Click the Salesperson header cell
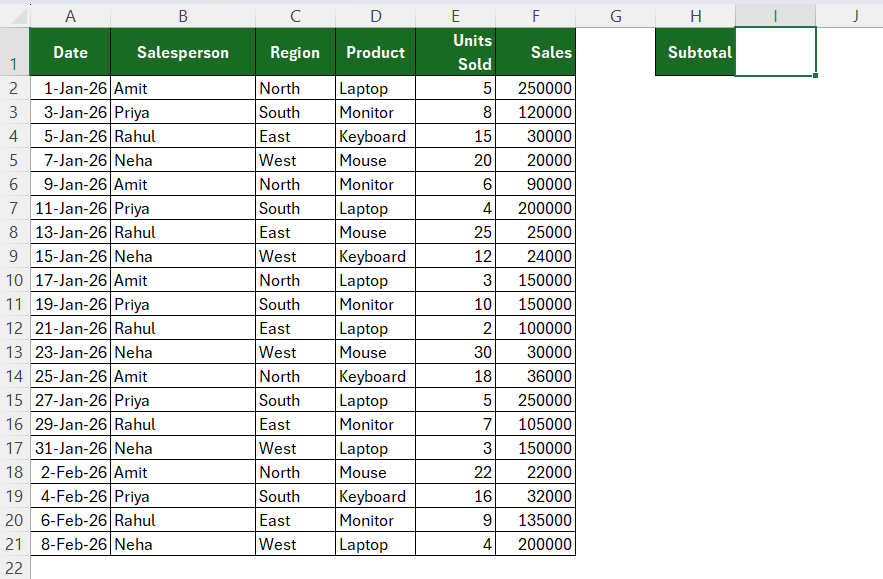 click(183, 51)
